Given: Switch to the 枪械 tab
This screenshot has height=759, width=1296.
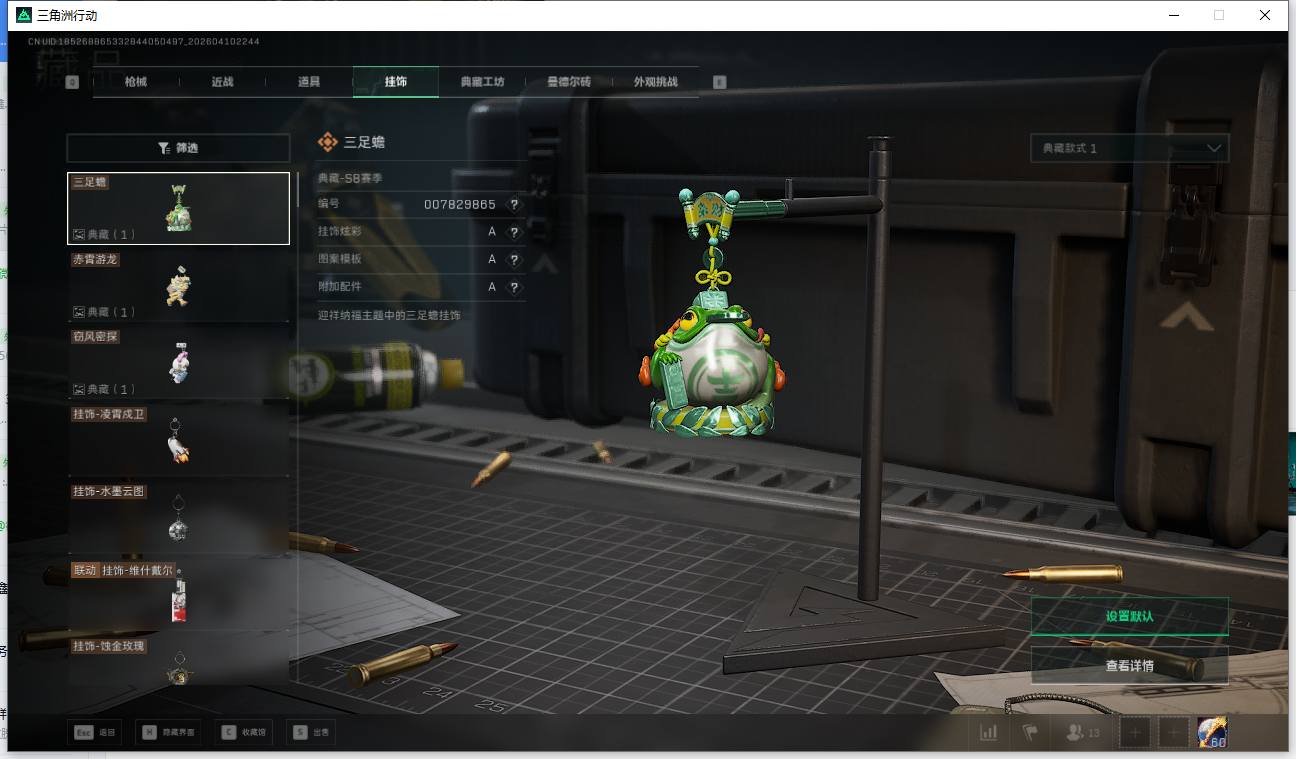Looking at the screenshot, I should (136, 82).
